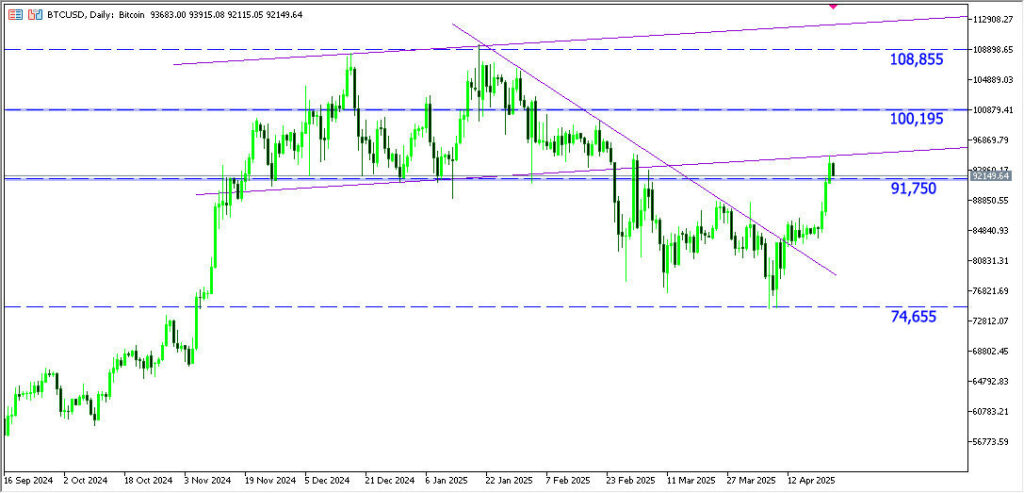Click the 76821.69 price axis value
Image resolution: width=1024 pixels, height=493 pixels.
click(994, 291)
